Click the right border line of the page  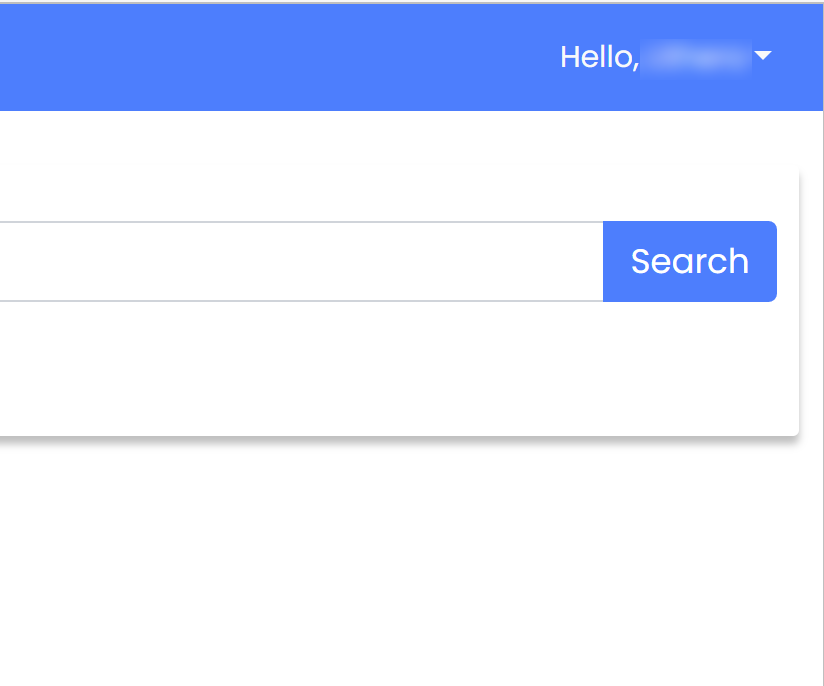(823, 394)
